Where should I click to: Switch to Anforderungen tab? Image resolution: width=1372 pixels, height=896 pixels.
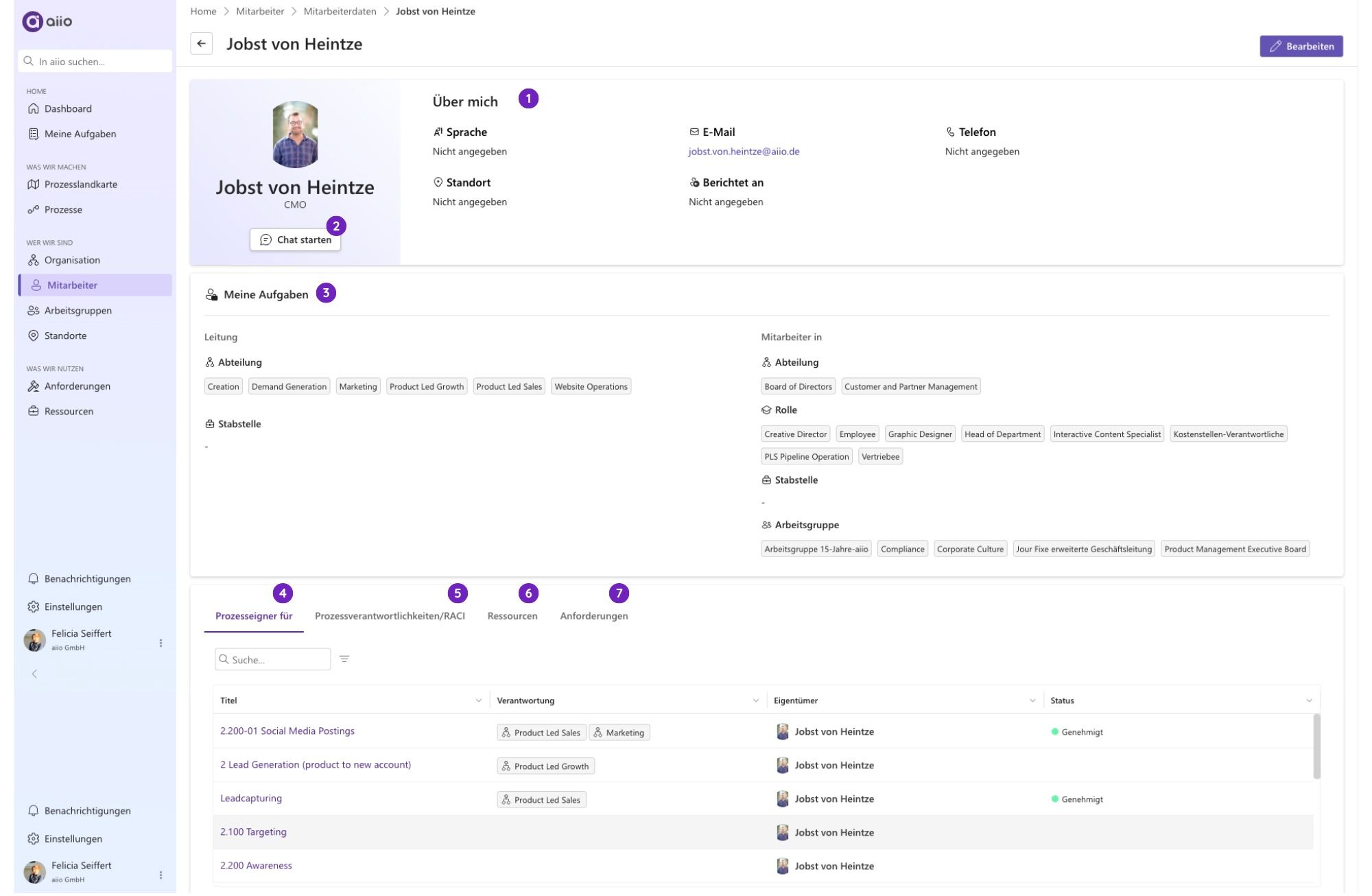[594, 616]
